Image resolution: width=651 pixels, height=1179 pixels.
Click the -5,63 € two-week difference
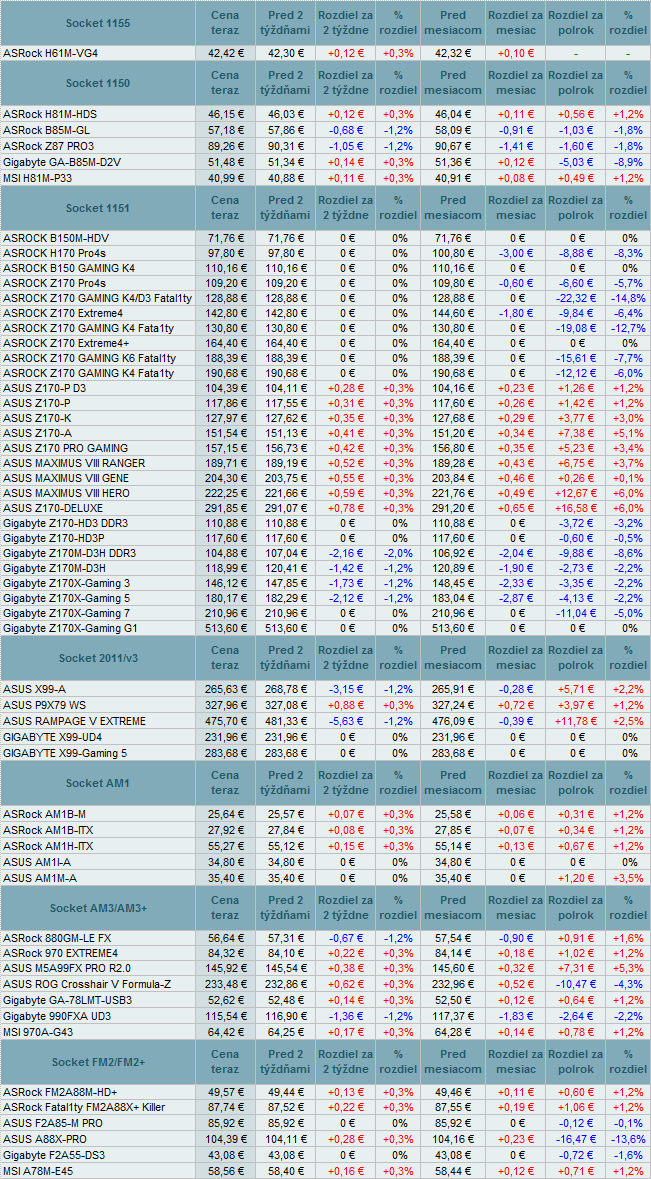tap(345, 721)
